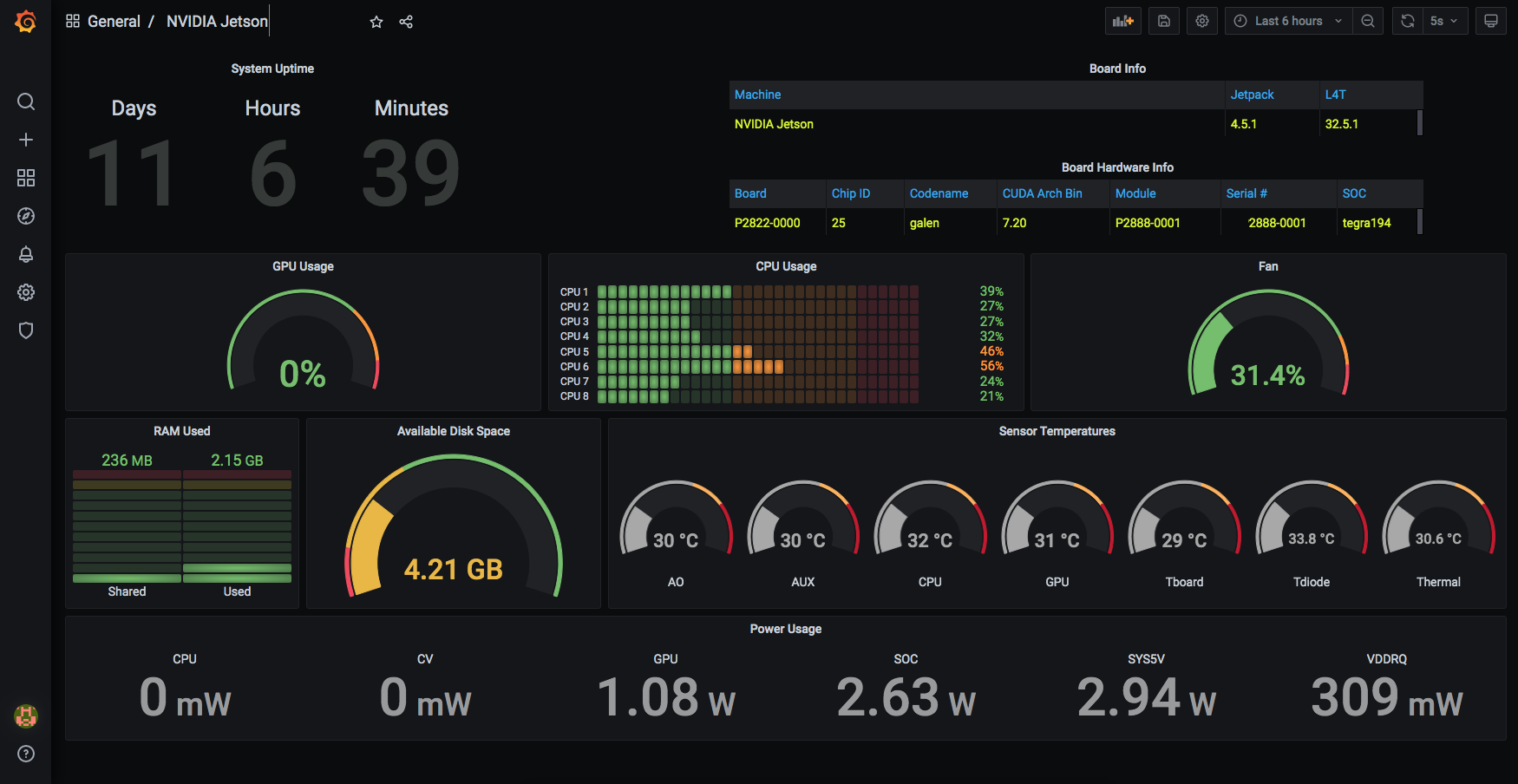Sort hardware table by CUDA Arch Bin

[1043, 193]
